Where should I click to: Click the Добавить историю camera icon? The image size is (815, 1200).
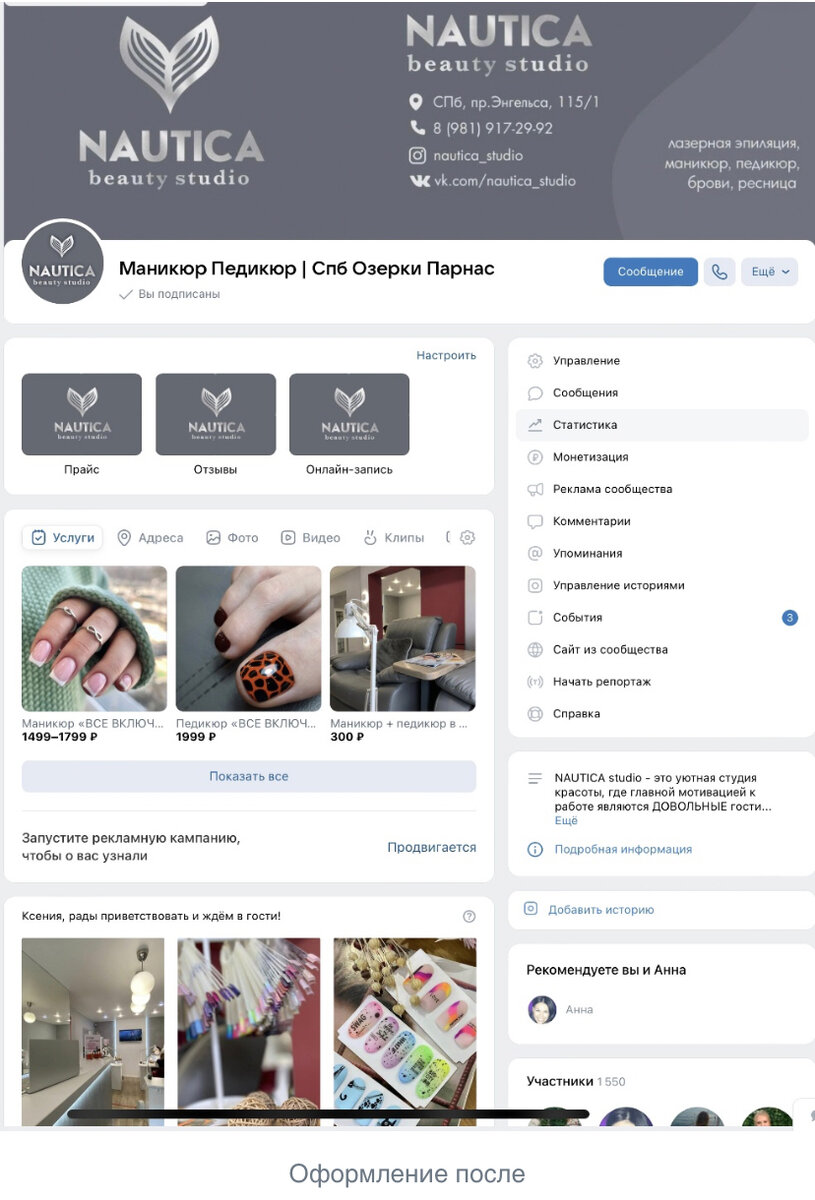tap(531, 909)
